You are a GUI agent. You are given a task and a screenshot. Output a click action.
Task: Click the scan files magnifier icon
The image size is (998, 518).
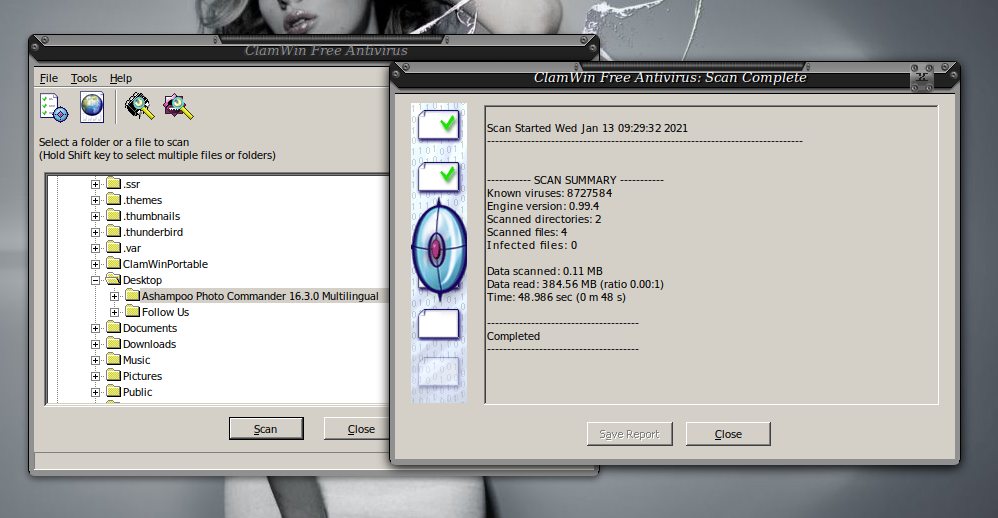(x=178, y=106)
